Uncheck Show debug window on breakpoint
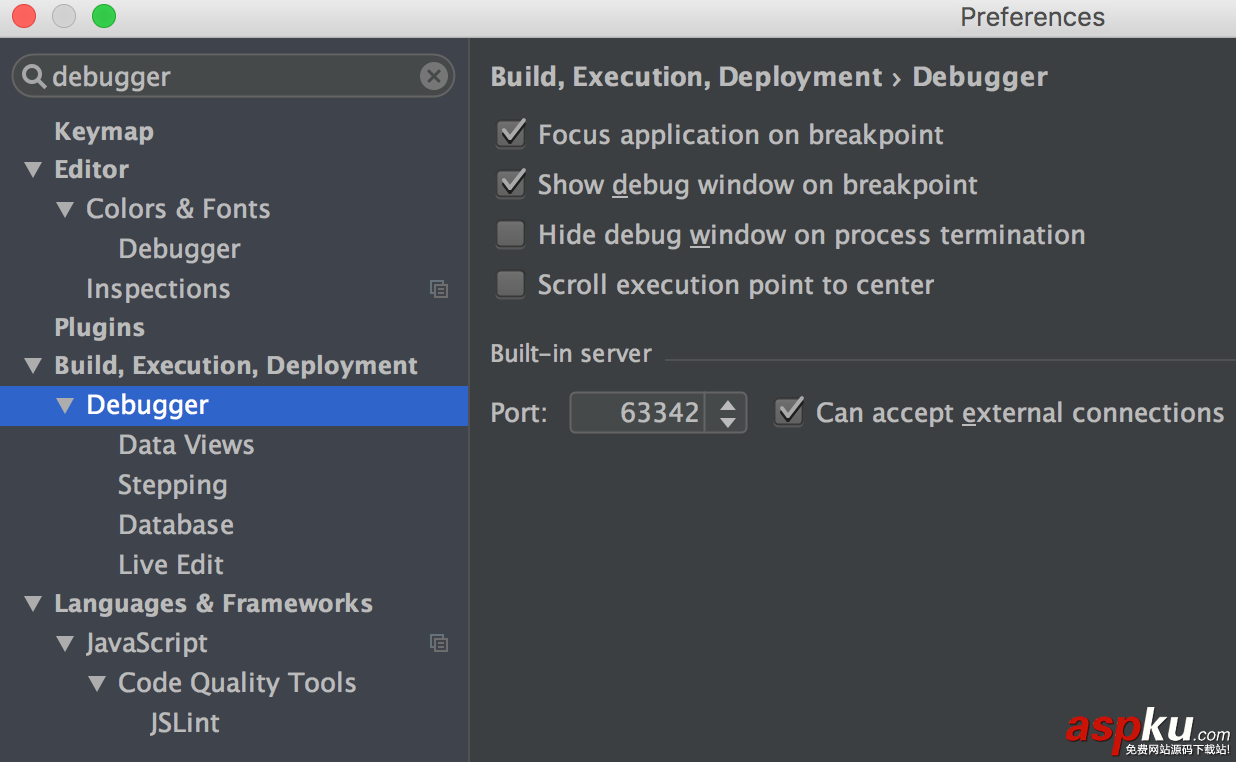 [x=511, y=184]
